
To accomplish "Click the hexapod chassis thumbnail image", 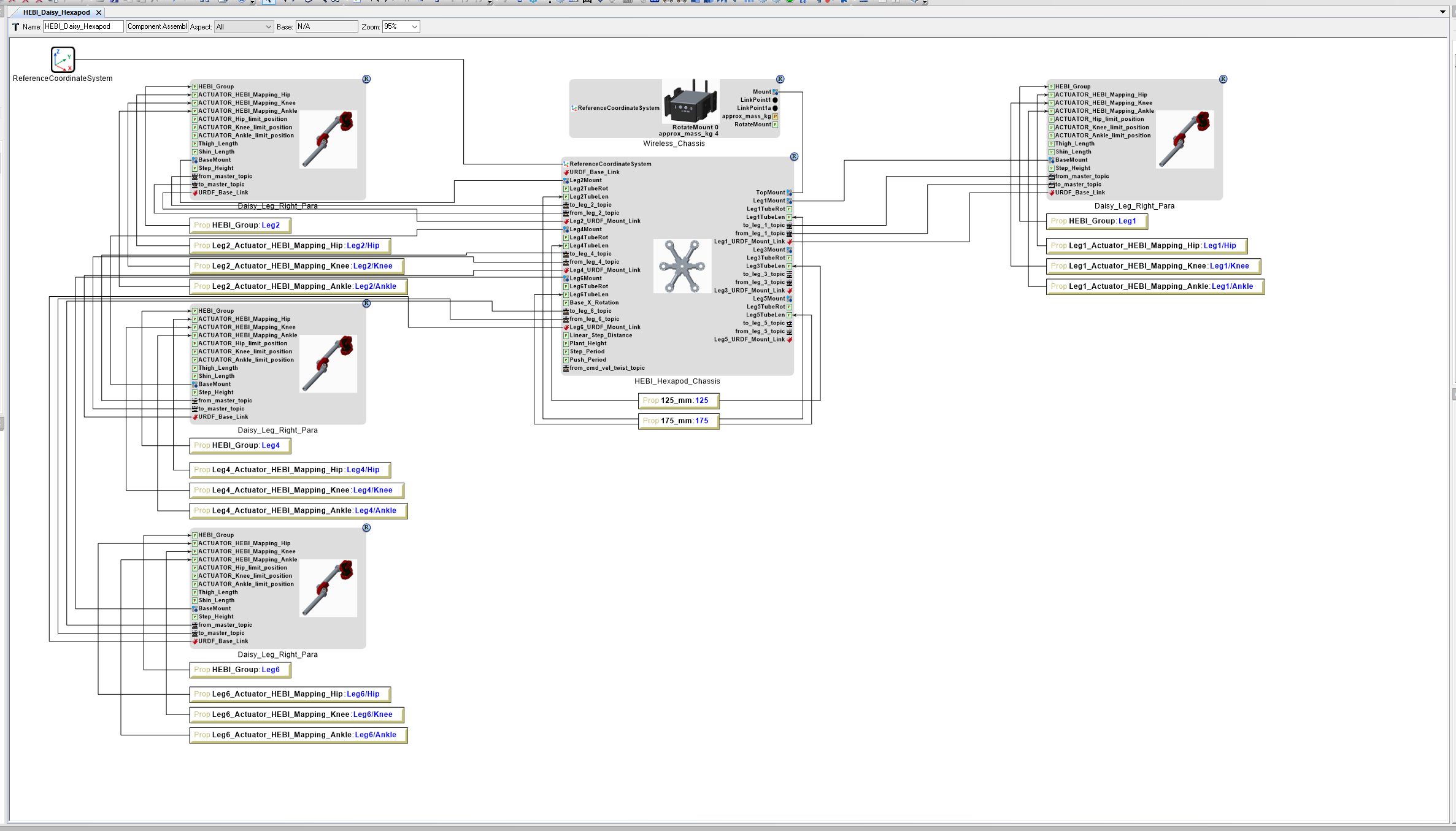I will [x=682, y=266].
